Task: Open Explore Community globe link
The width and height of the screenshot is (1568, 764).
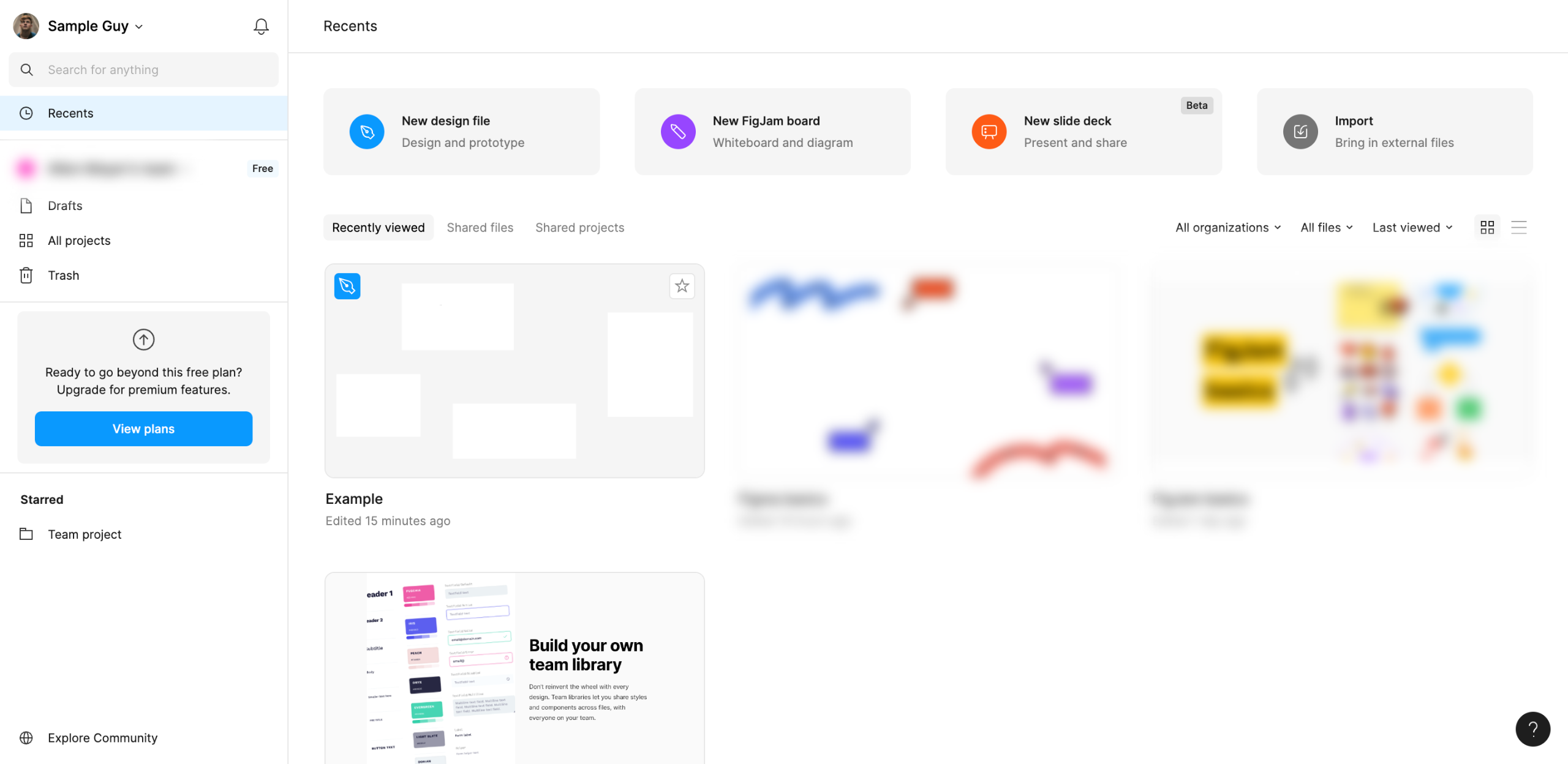Action: (102, 738)
